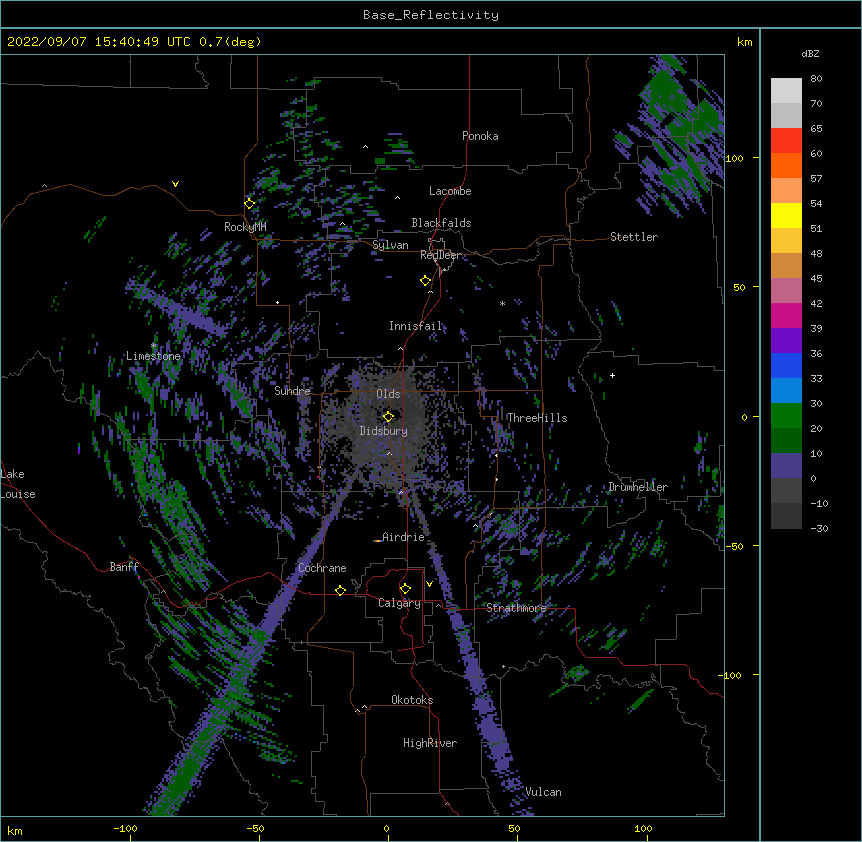
Task: Click the Limestone label on the map
Action: pos(153,356)
